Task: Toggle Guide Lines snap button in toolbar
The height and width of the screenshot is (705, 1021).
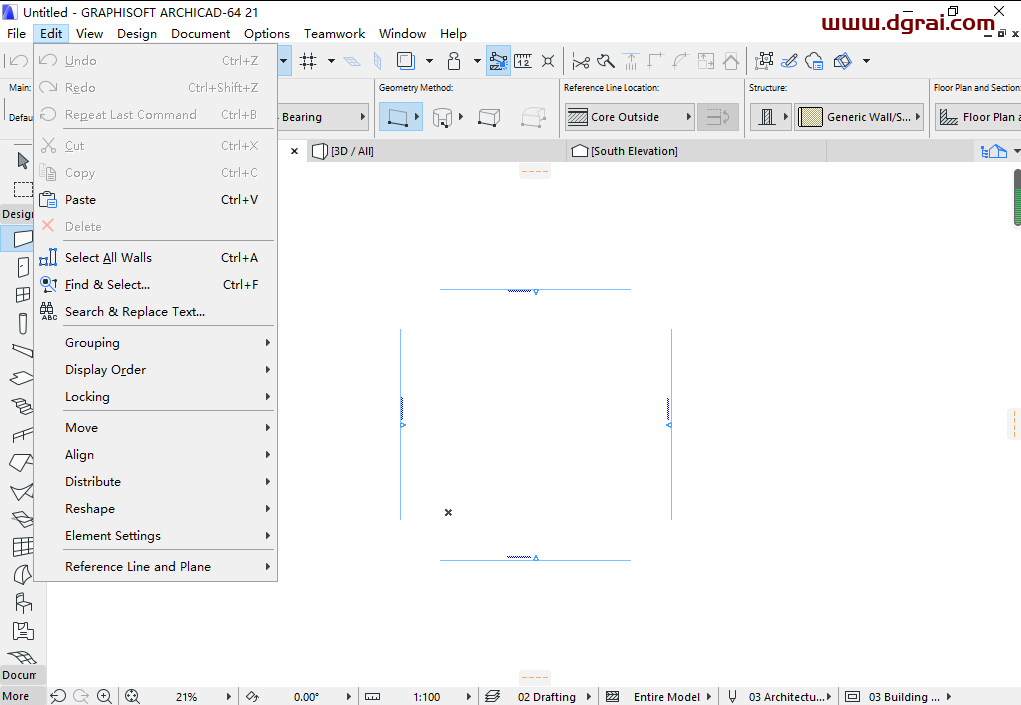Action: 498,61
